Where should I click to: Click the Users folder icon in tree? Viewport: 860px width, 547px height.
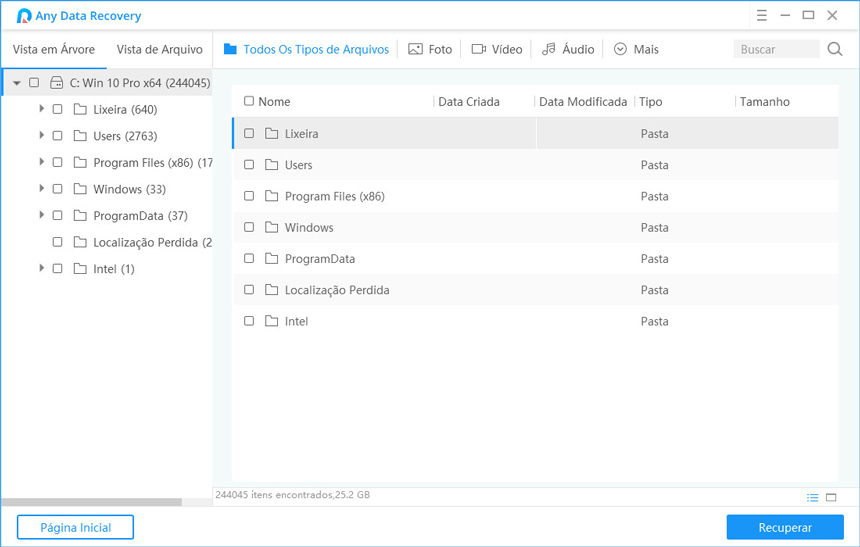click(80, 136)
